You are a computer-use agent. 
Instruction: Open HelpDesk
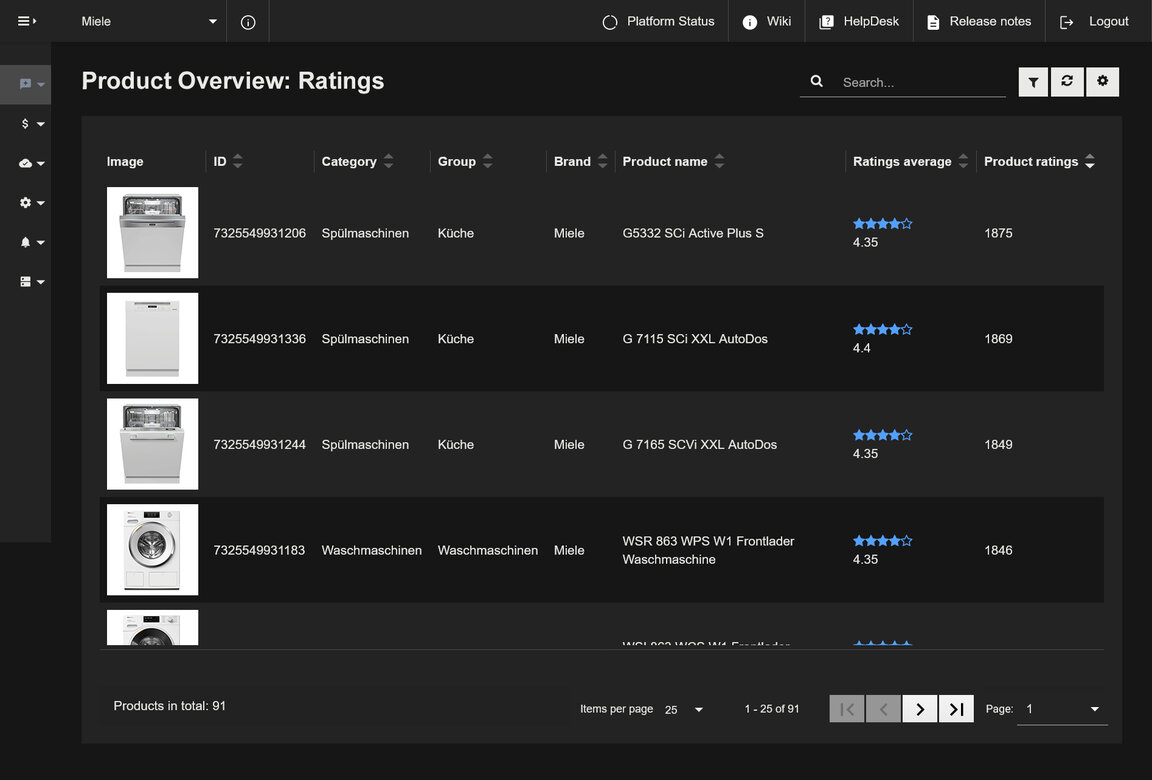click(859, 21)
